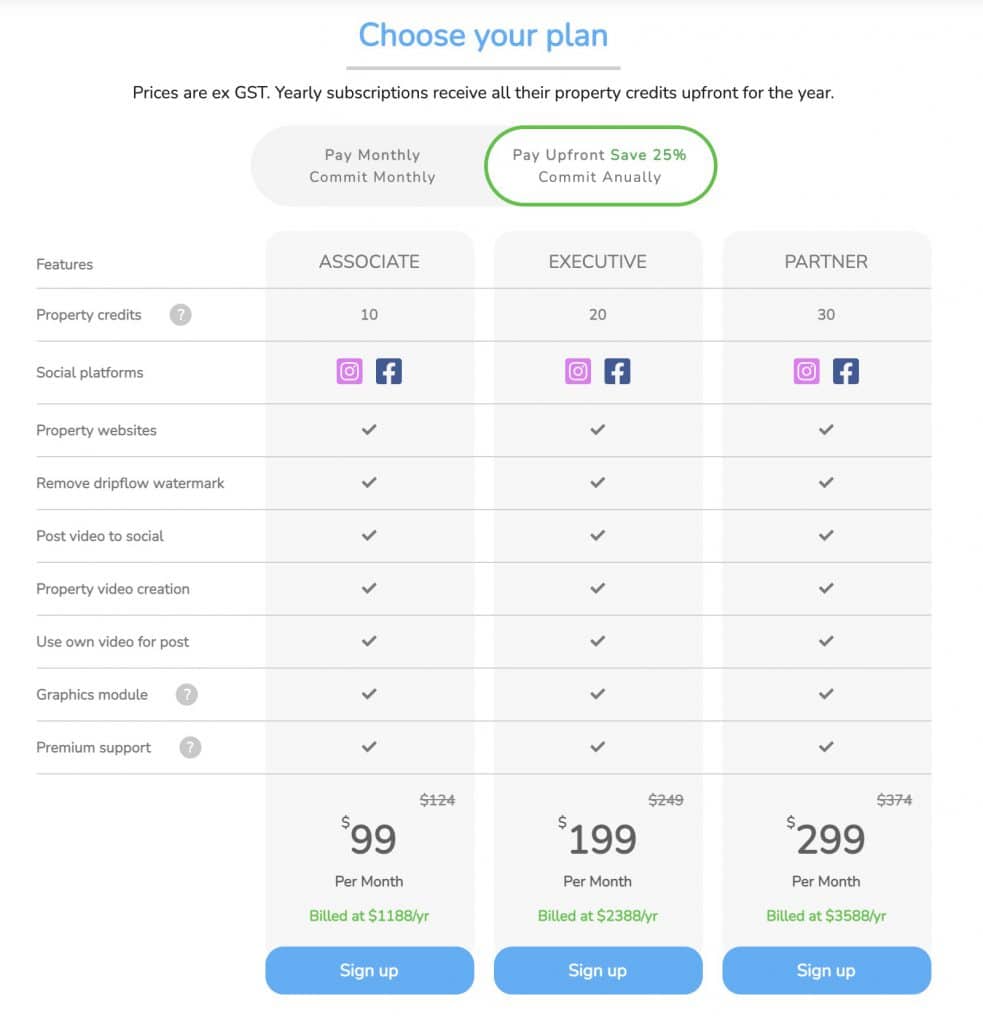Switch to Pay Monthly billing option
This screenshot has width=983, height=1024.
(x=372, y=166)
